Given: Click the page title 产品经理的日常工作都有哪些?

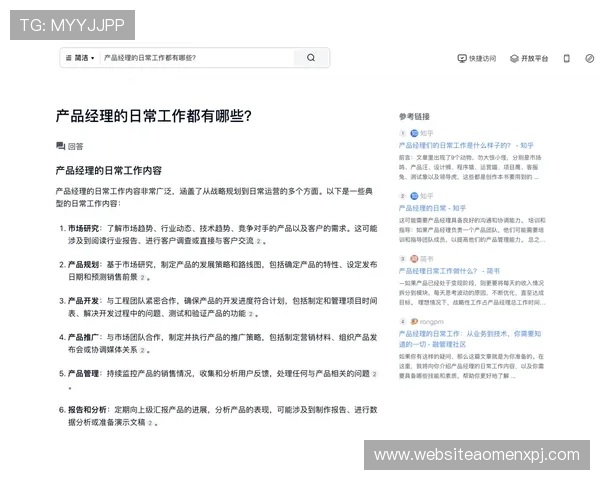Looking at the screenshot, I should click(153, 116).
